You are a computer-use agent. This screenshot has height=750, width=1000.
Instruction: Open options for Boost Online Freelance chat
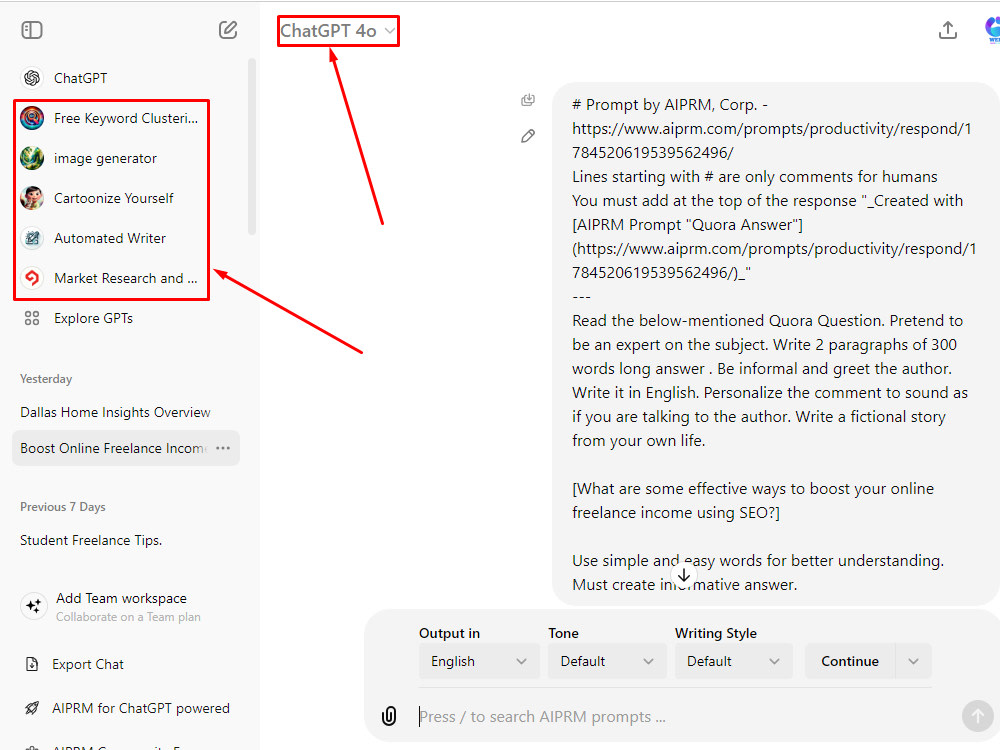pos(223,448)
